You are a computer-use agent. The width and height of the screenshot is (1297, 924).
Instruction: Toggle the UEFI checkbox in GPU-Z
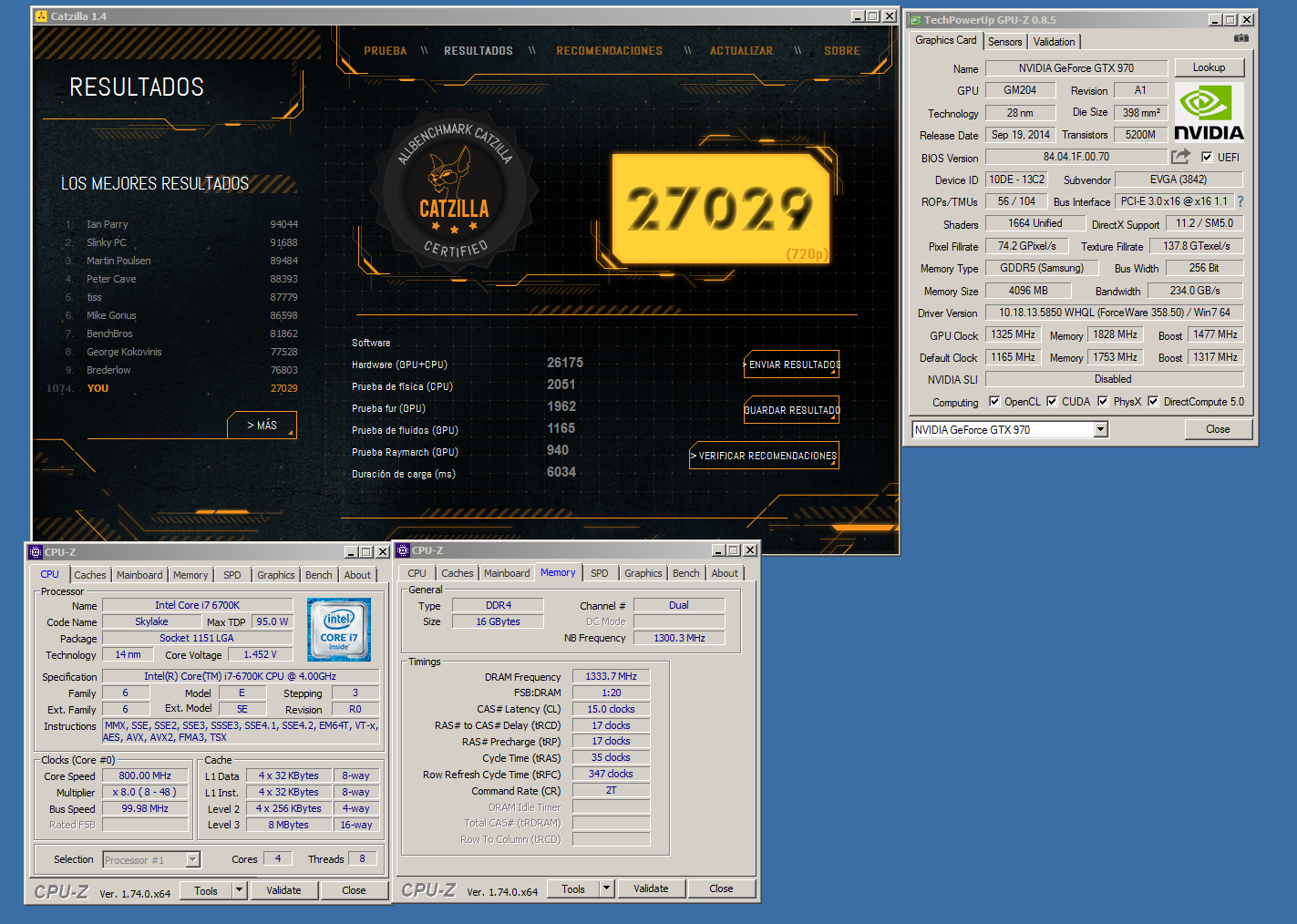(x=1207, y=157)
